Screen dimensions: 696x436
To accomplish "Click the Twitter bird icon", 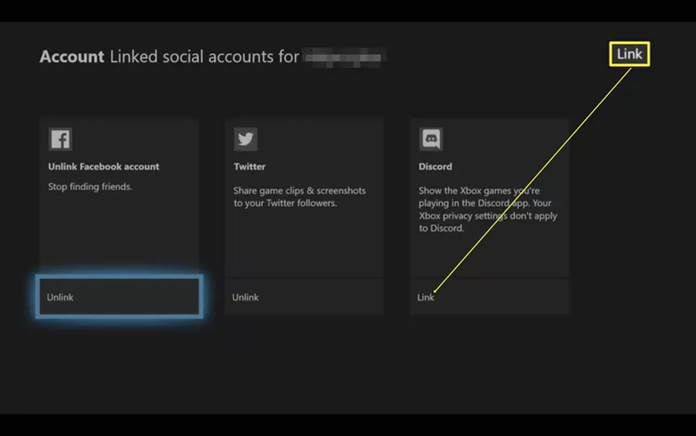I will [x=245, y=139].
